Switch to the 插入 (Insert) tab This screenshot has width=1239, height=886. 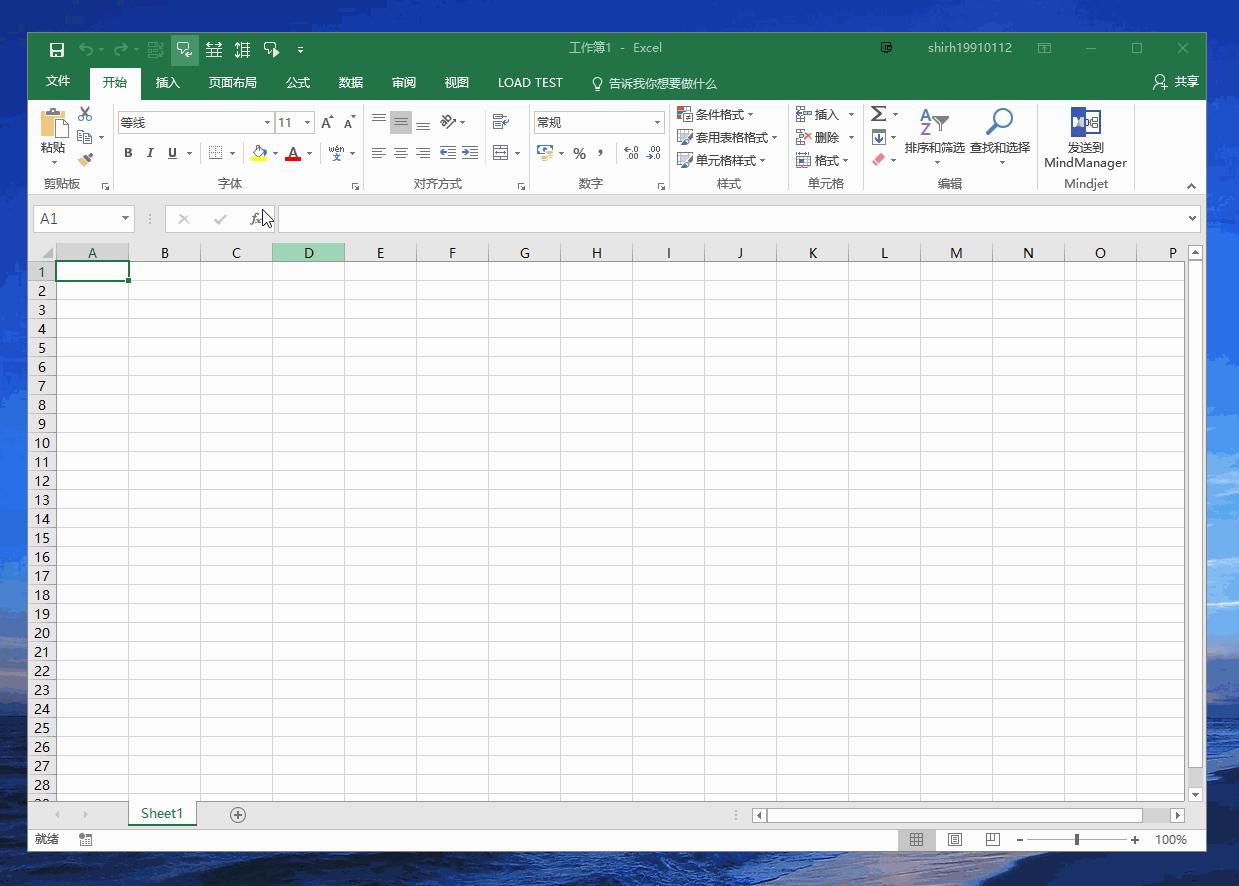(168, 83)
